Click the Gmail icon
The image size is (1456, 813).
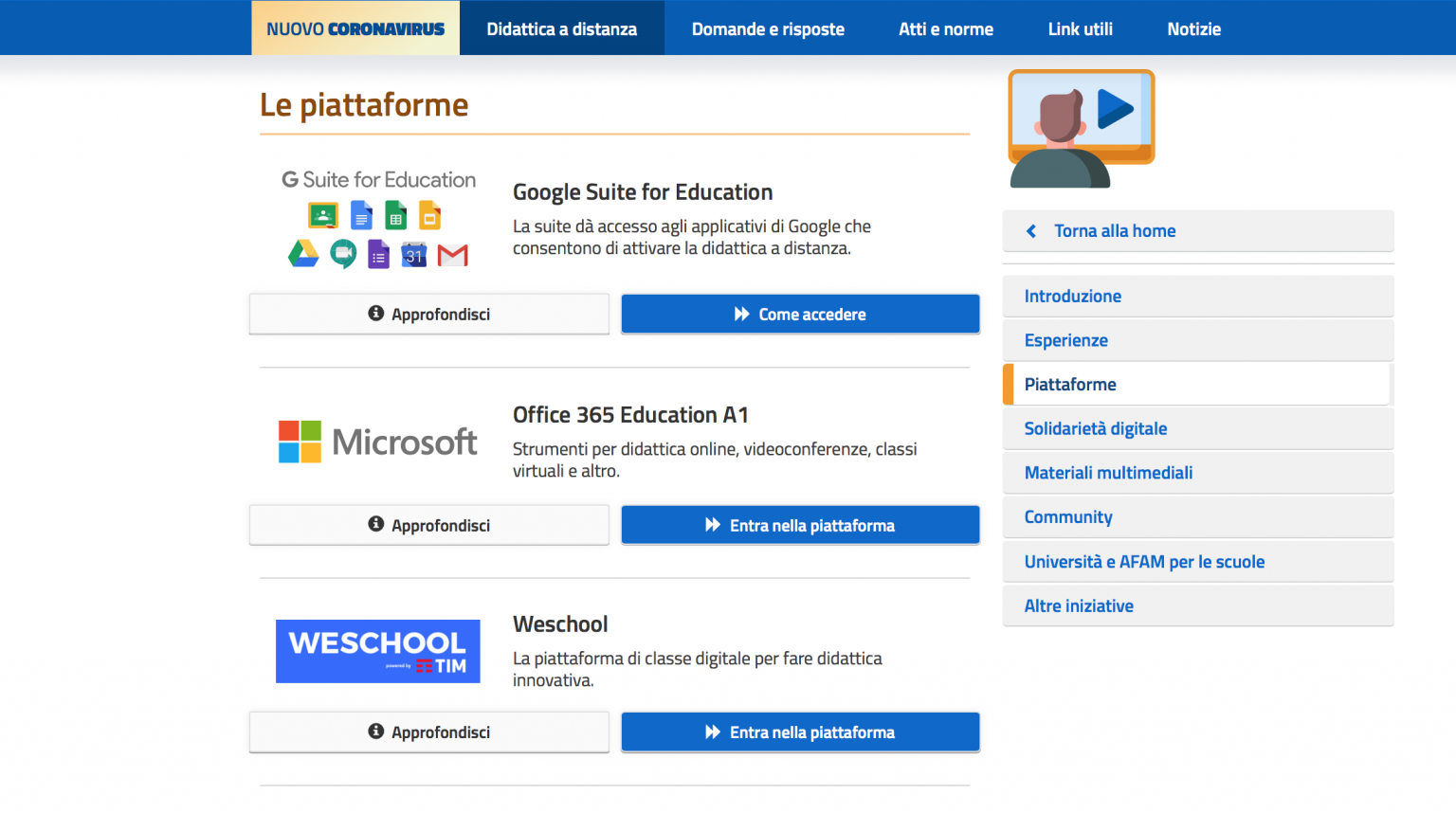[453, 255]
